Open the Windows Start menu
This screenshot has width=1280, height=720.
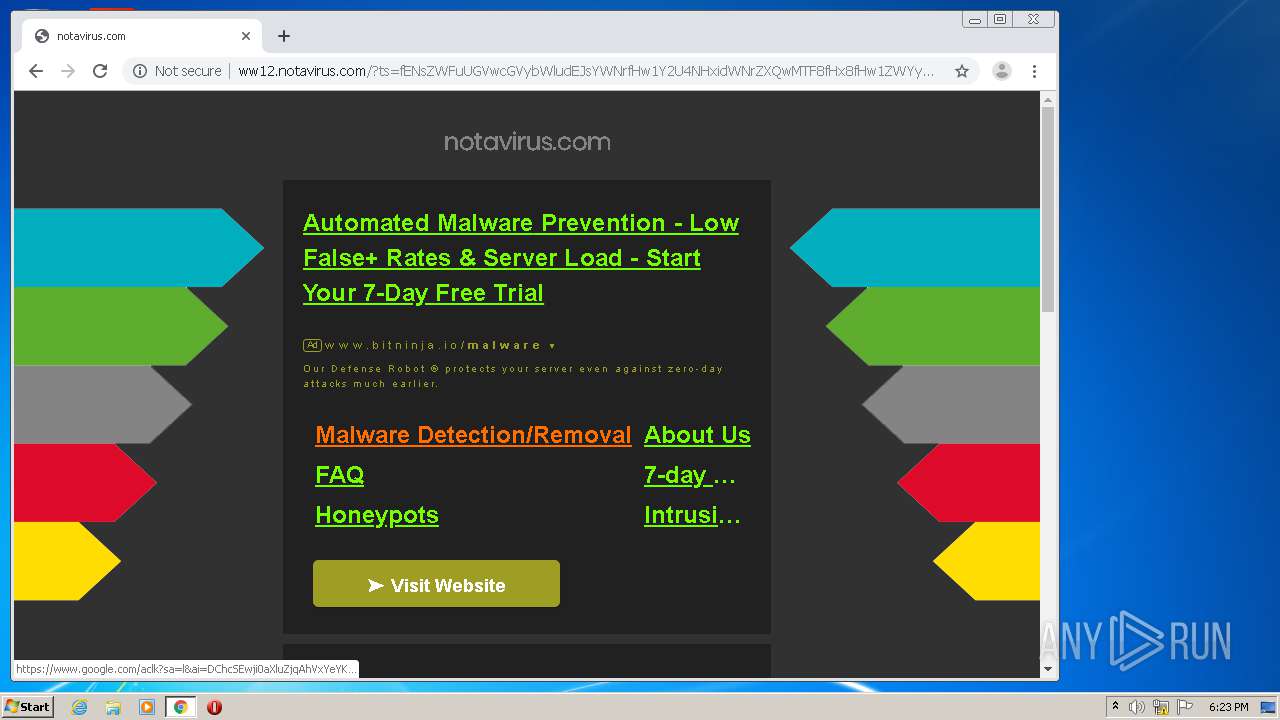coord(28,706)
